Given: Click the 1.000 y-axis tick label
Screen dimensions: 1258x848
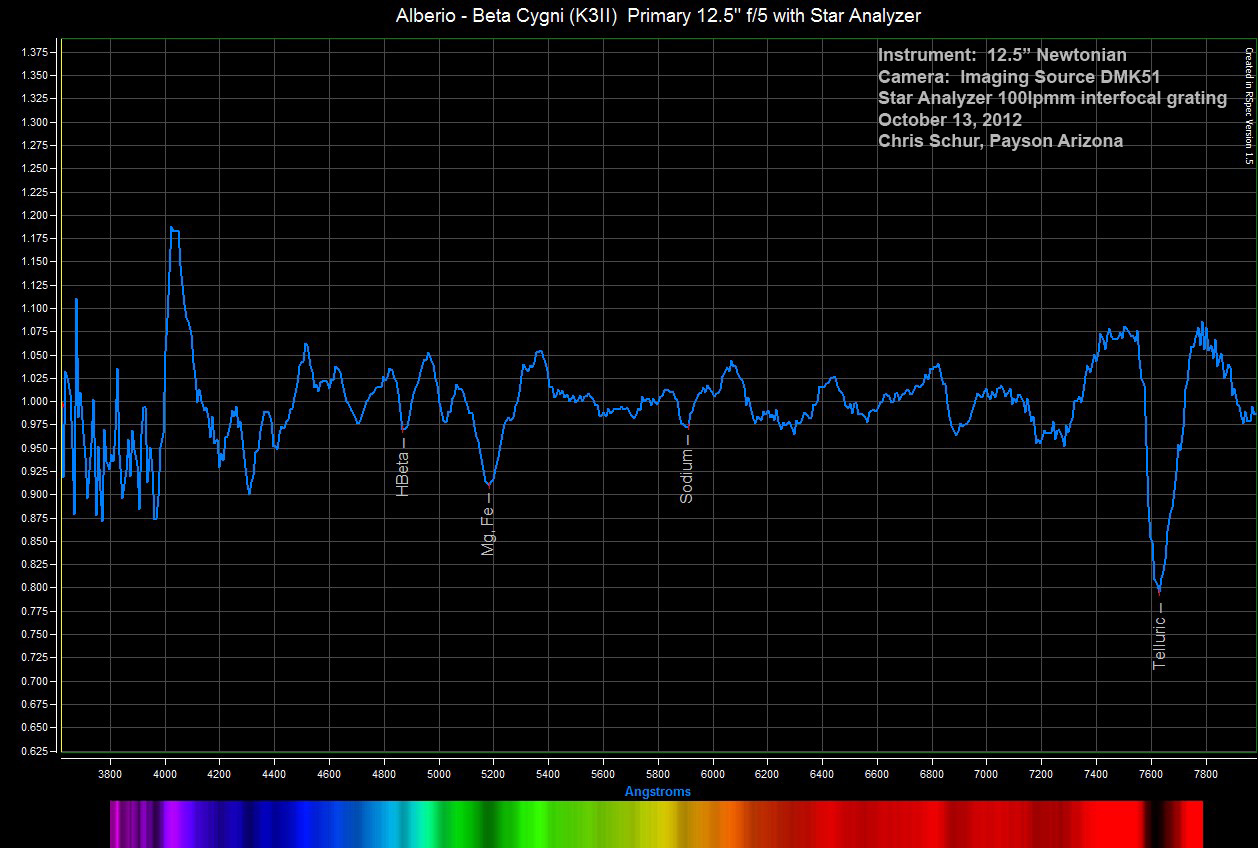Looking at the screenshot, I should (35, 401).
